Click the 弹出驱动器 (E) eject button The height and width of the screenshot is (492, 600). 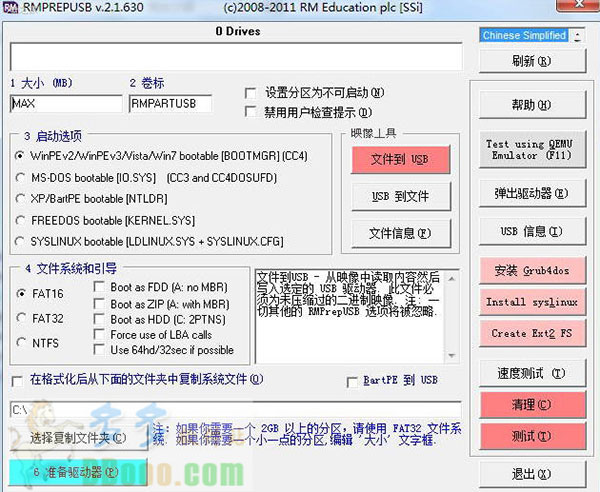532,193
